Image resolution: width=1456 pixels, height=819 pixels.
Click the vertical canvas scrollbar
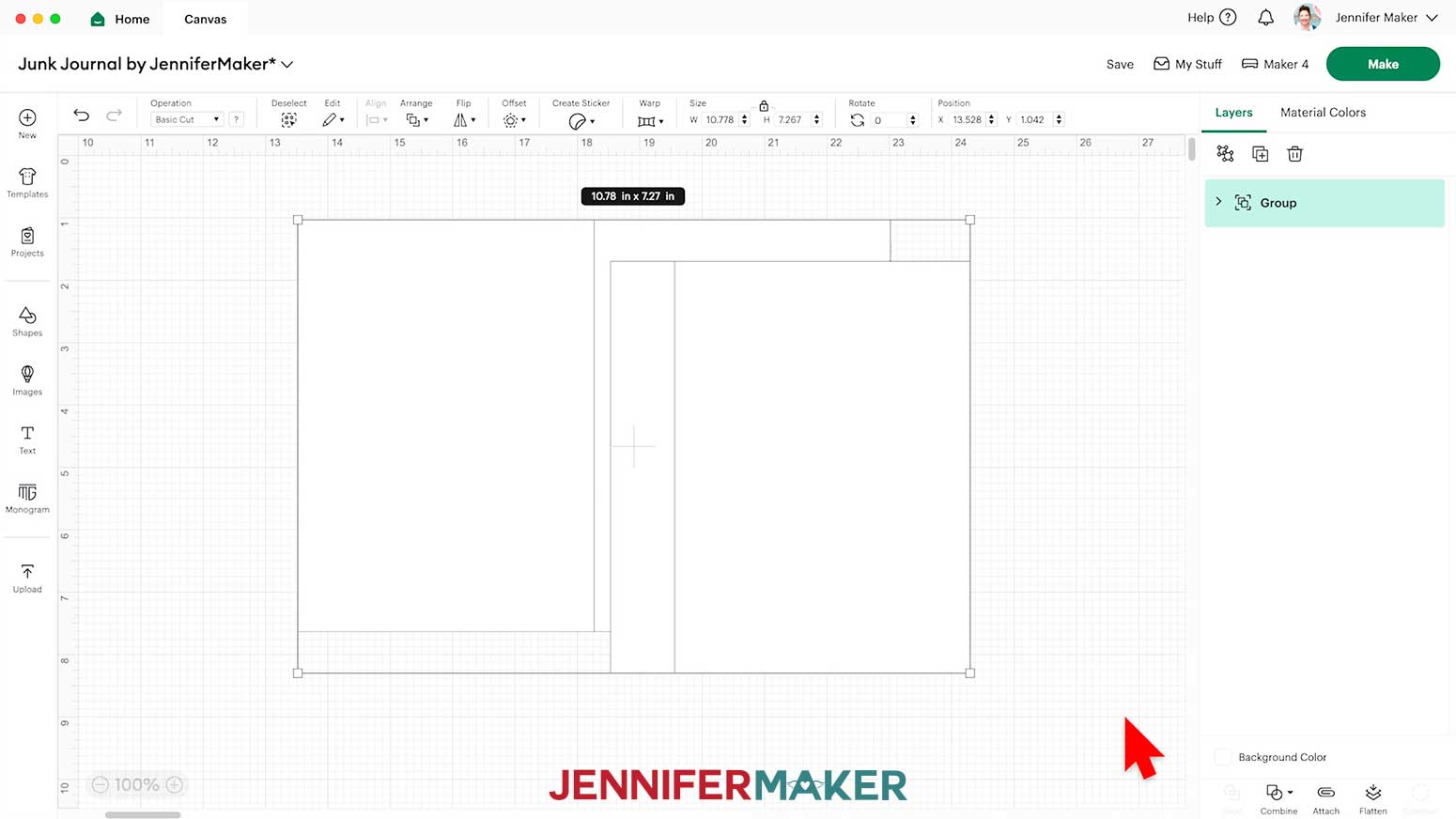tap(1192, 150)
